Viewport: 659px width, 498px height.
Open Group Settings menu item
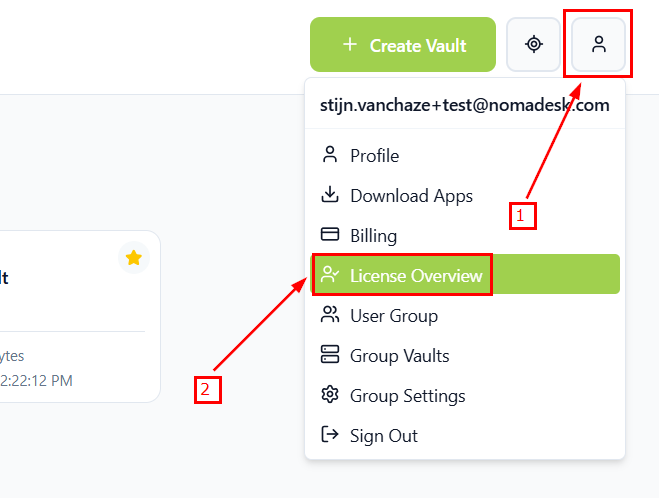[x=407, y=396]
